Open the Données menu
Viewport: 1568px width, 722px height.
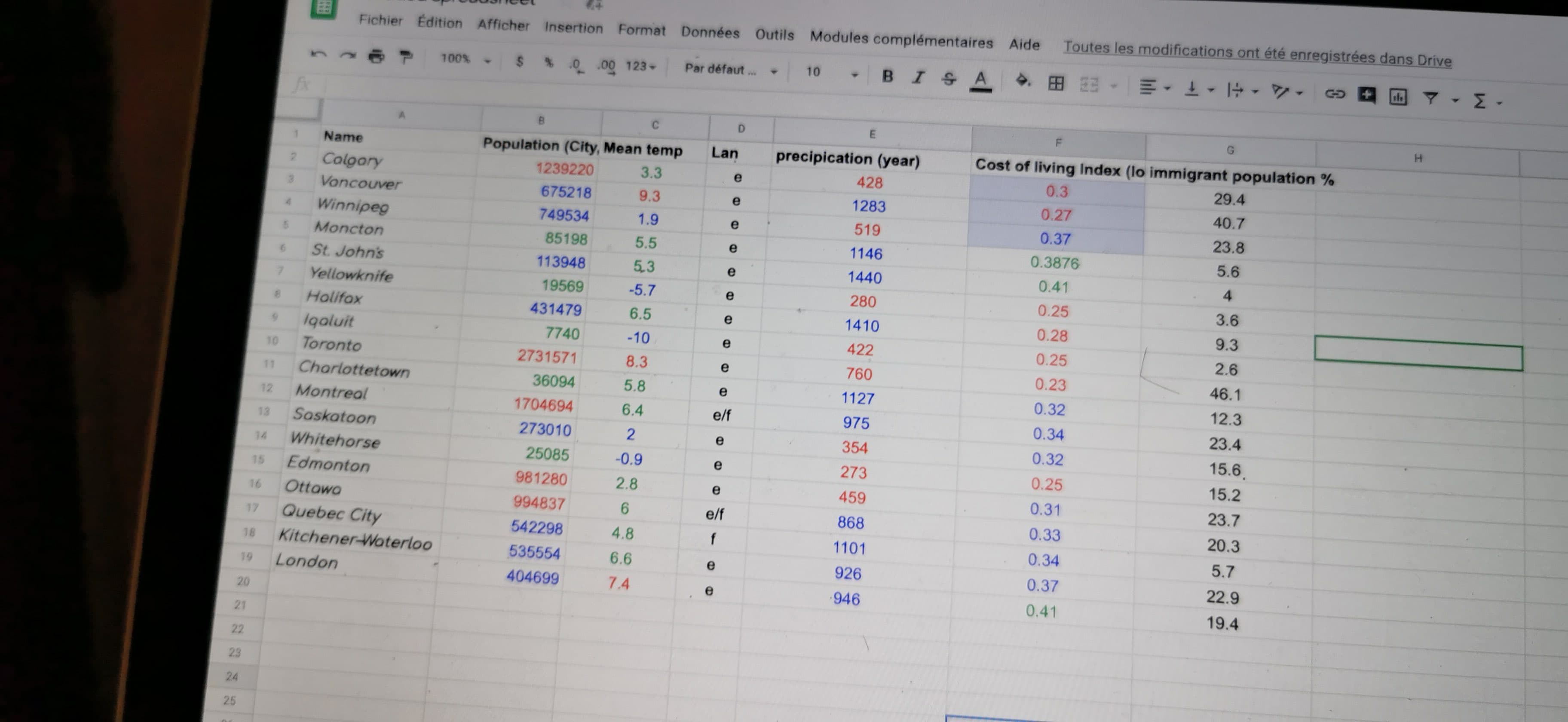(710, 32)
